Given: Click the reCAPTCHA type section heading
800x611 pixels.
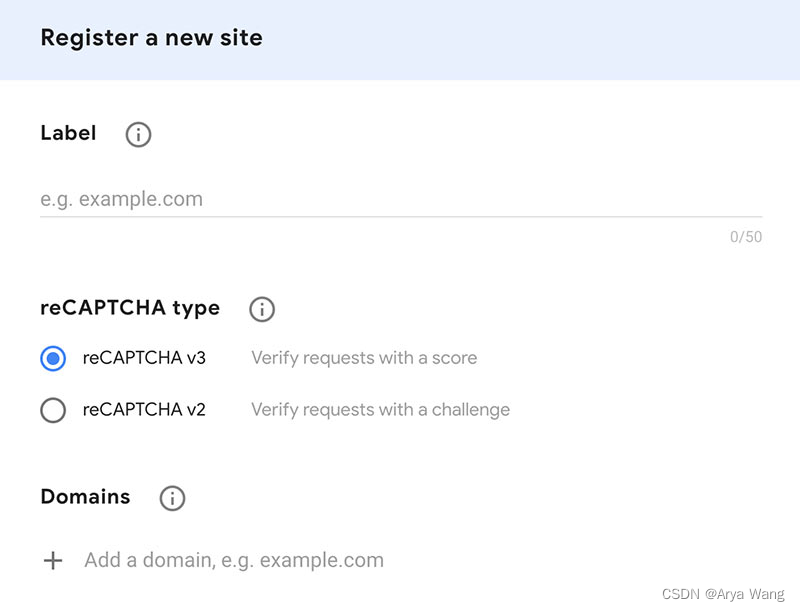Looking at the screenshot, I should (130, 308).
